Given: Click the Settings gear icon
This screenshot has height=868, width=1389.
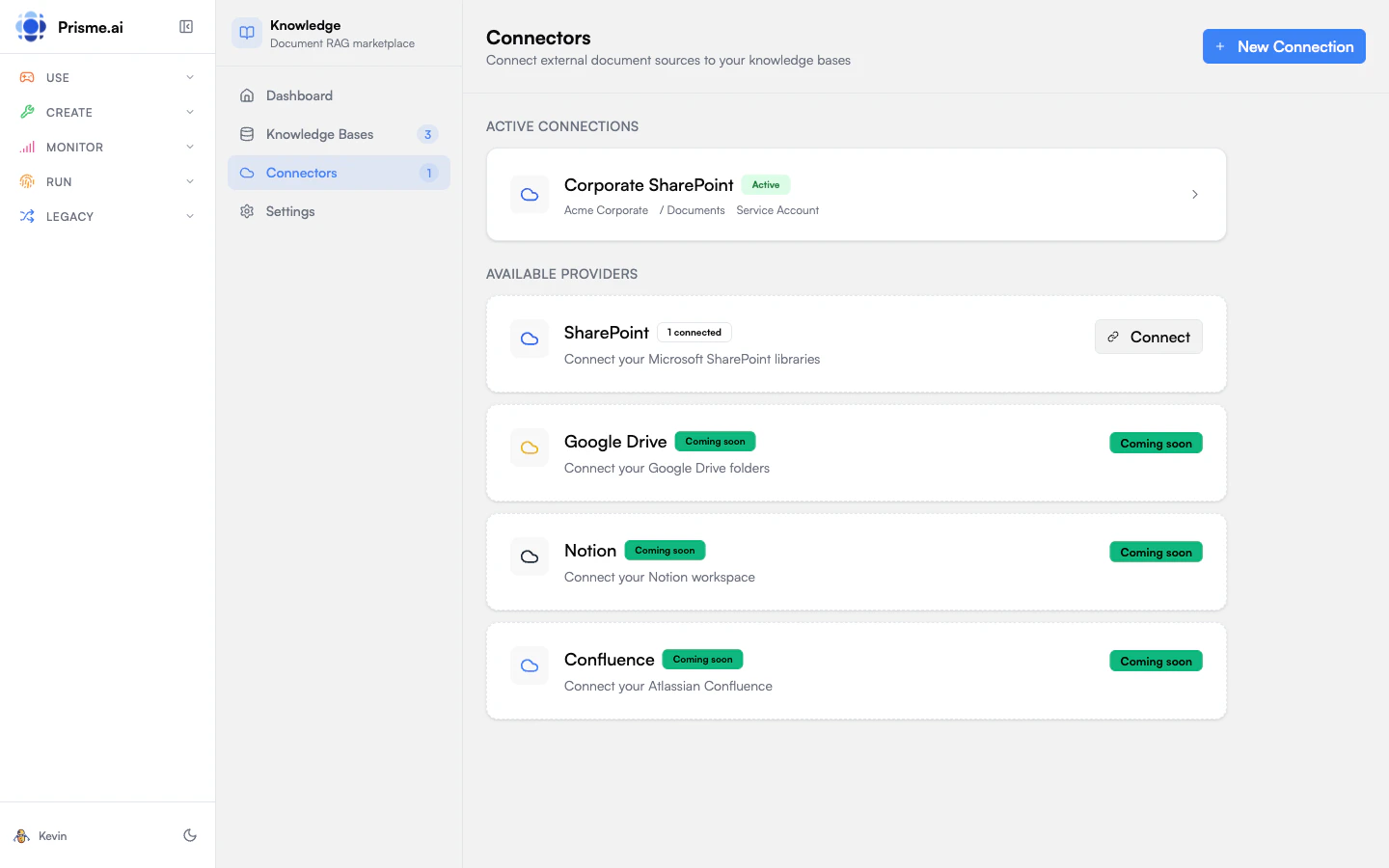Looking at the screenshot, I should coord(247,211).
